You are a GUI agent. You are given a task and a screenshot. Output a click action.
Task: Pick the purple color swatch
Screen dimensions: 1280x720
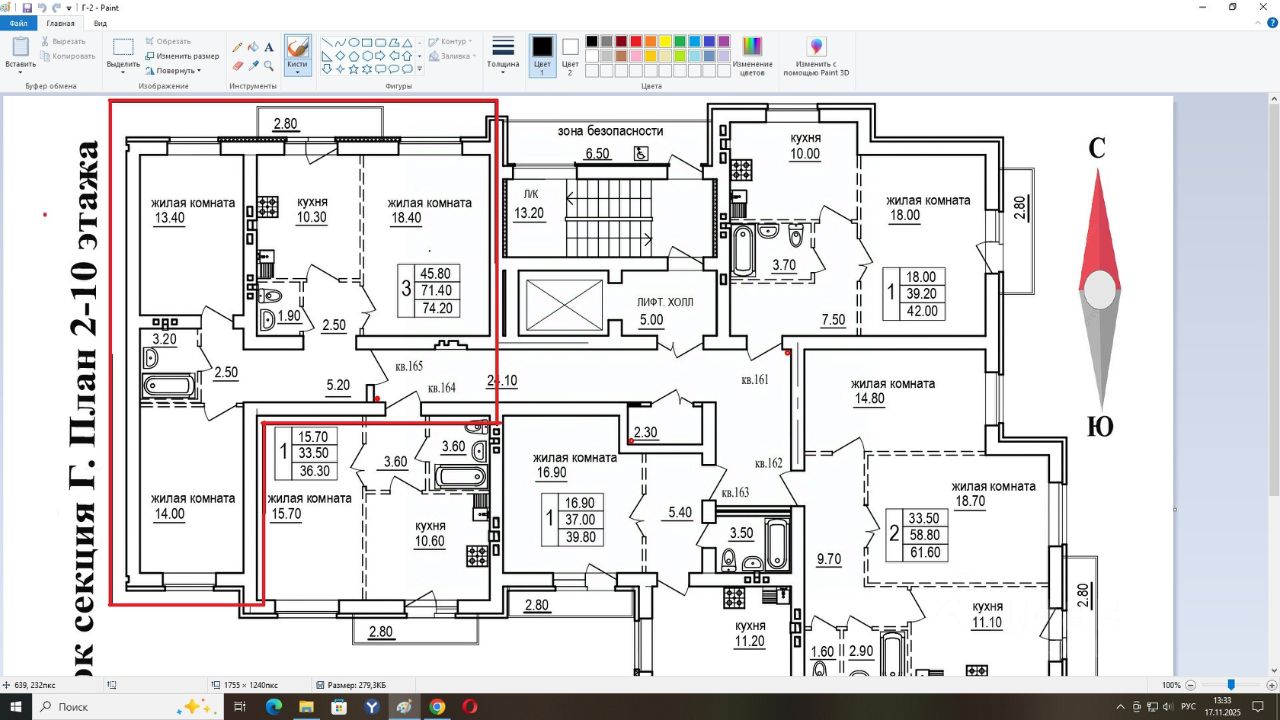724,41
